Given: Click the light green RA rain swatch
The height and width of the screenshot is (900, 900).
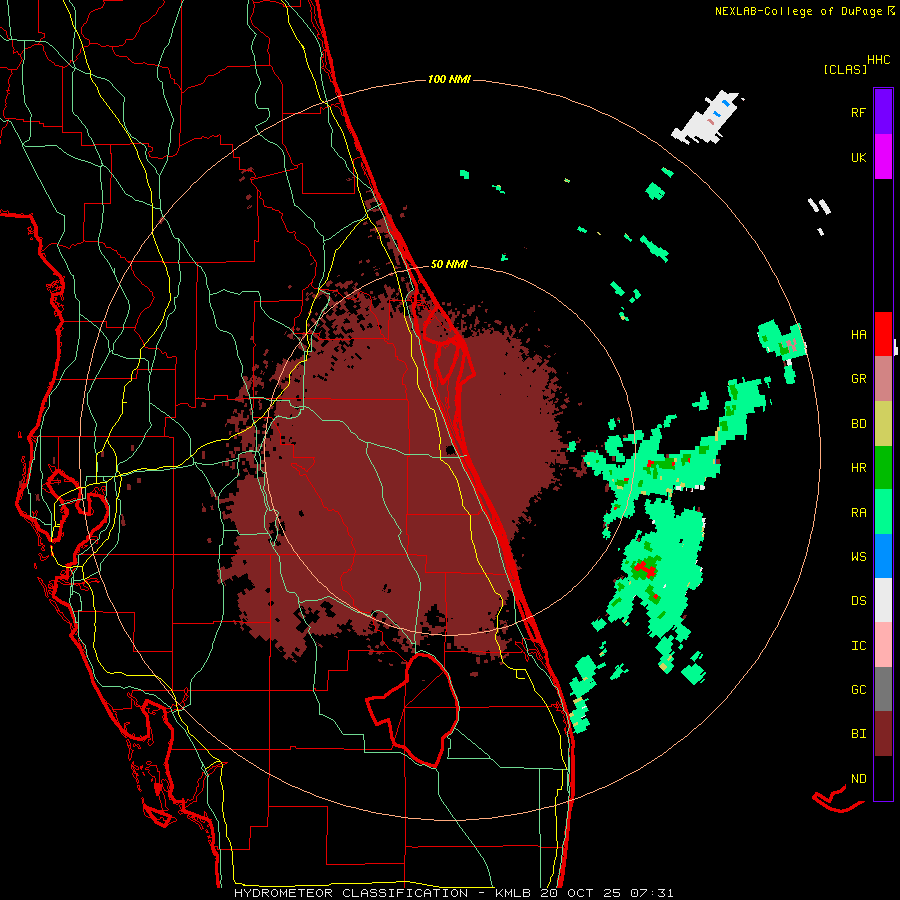Looking at the screenshot, I should (883, 512).
